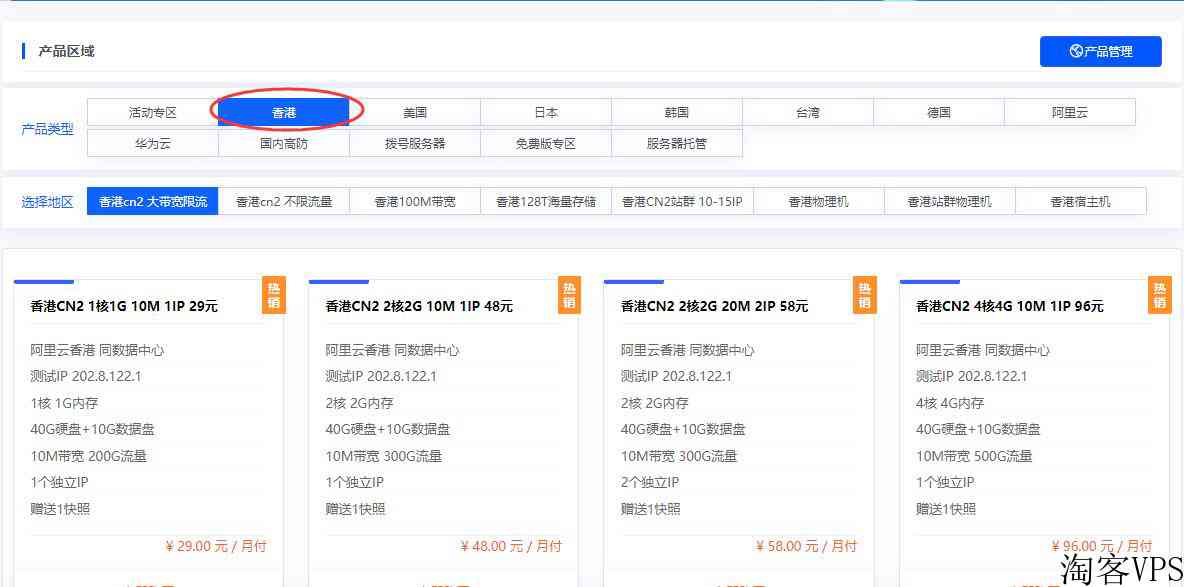Select the 香港 product type tab
The width and height of the screenshot is (1184, 587).
(284, 113)
